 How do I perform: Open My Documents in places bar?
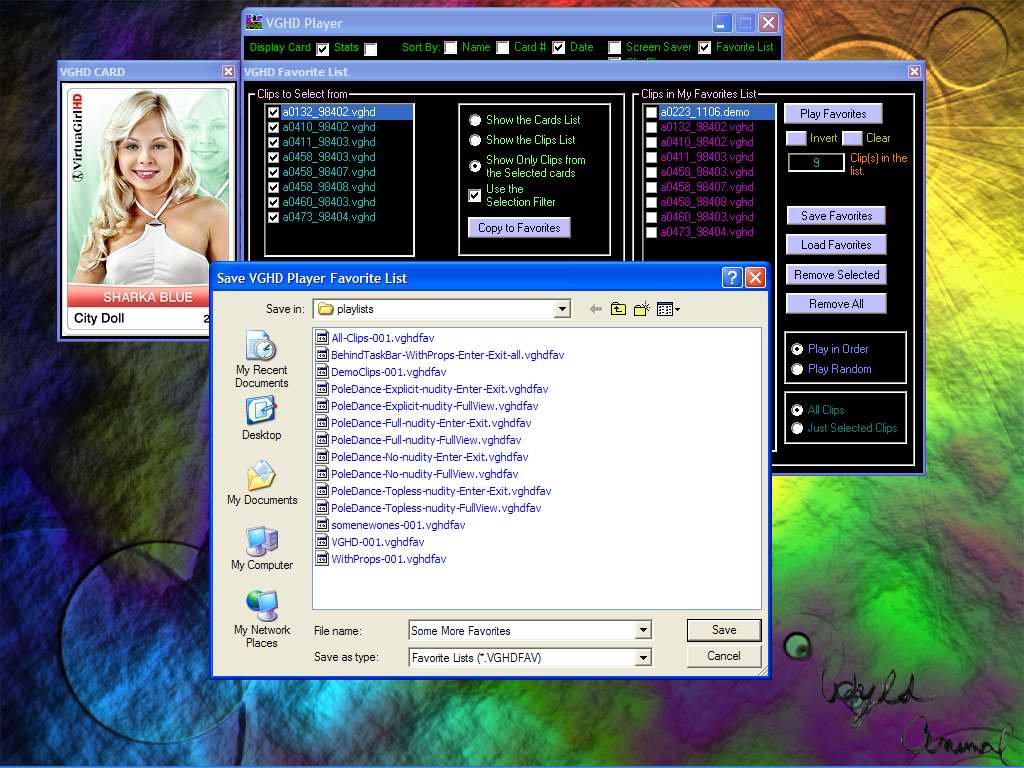[261, 482]
